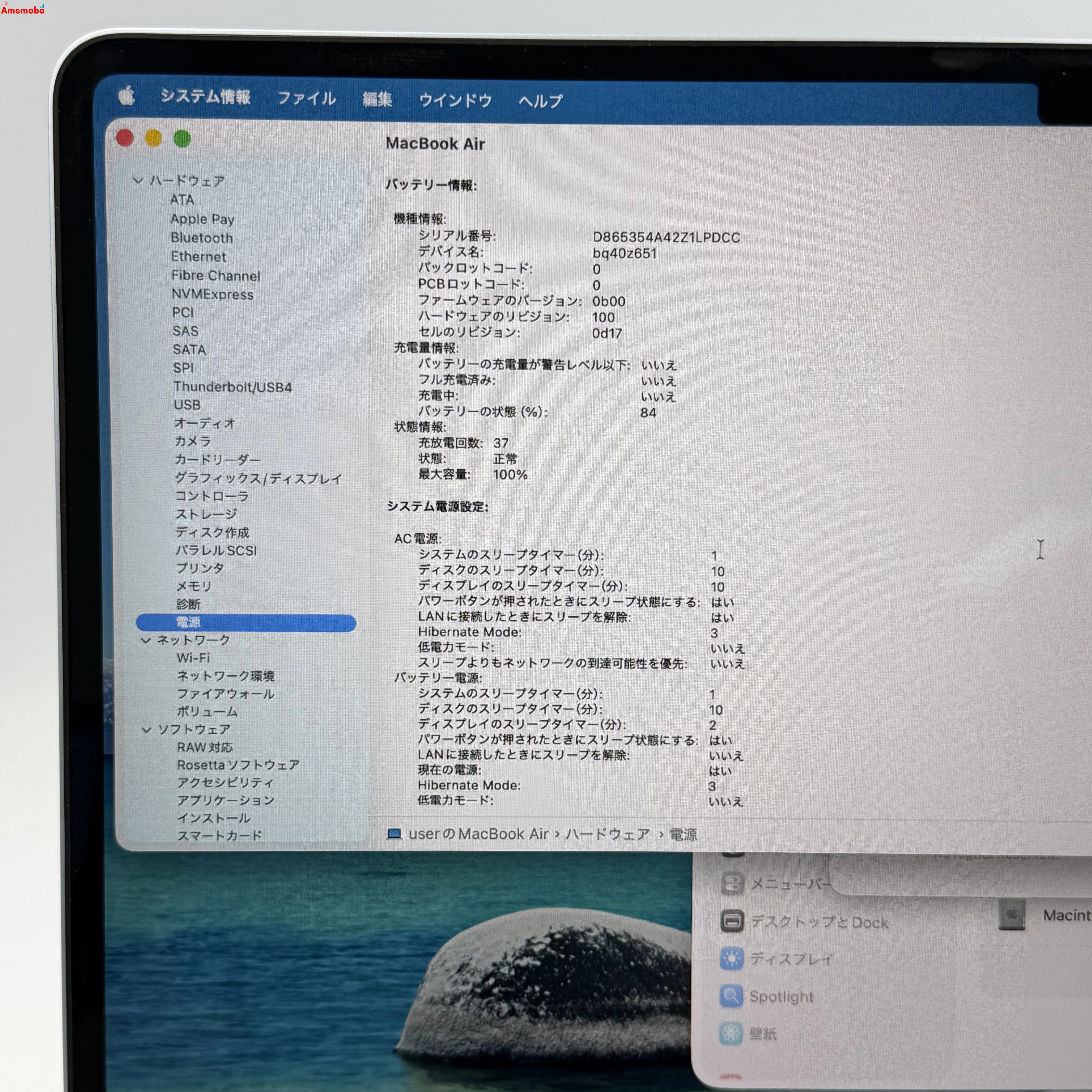Click the cycle count value 37
Viewport: 1092px width, 1092px height.
501,443
